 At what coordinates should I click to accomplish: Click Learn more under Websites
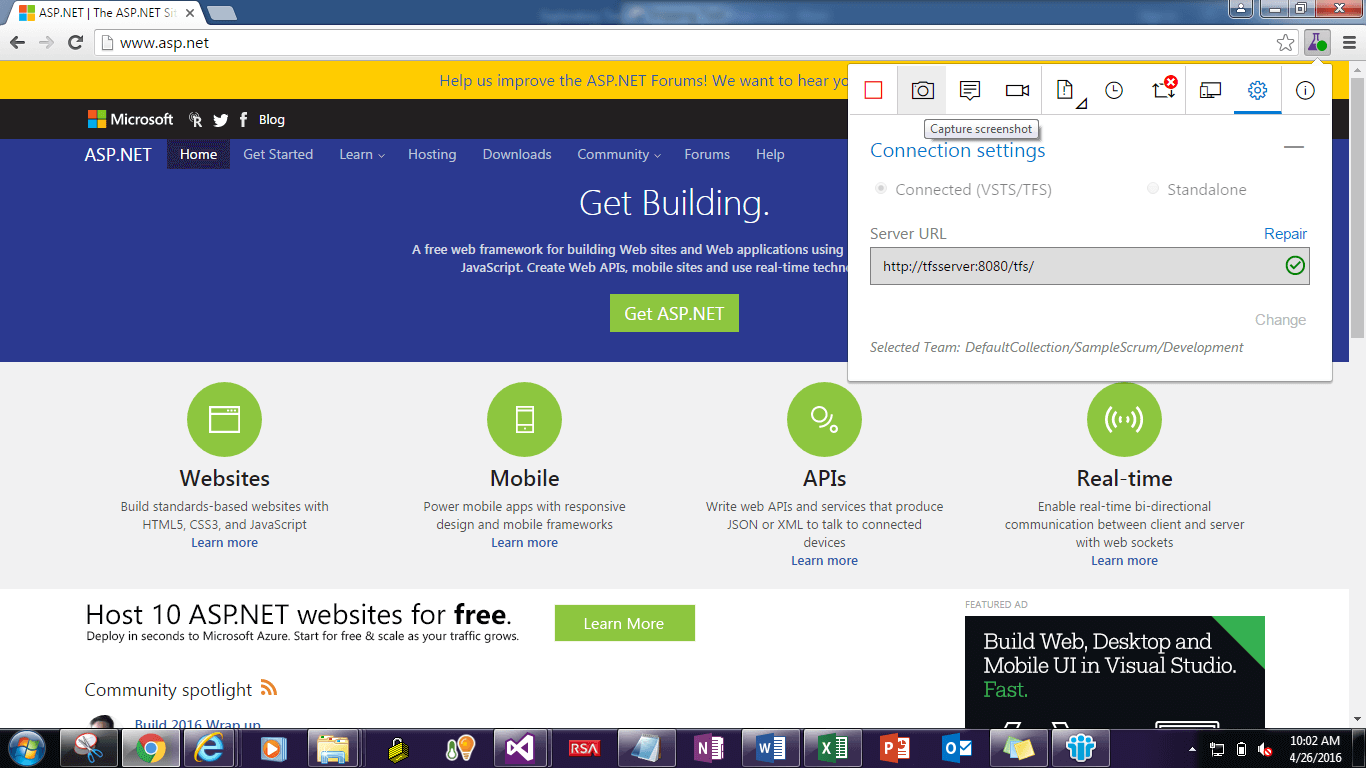pos(224,542)
